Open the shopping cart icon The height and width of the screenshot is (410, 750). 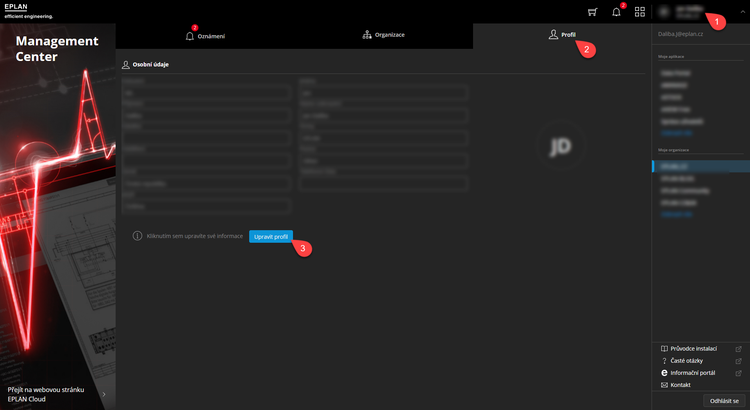592,12
